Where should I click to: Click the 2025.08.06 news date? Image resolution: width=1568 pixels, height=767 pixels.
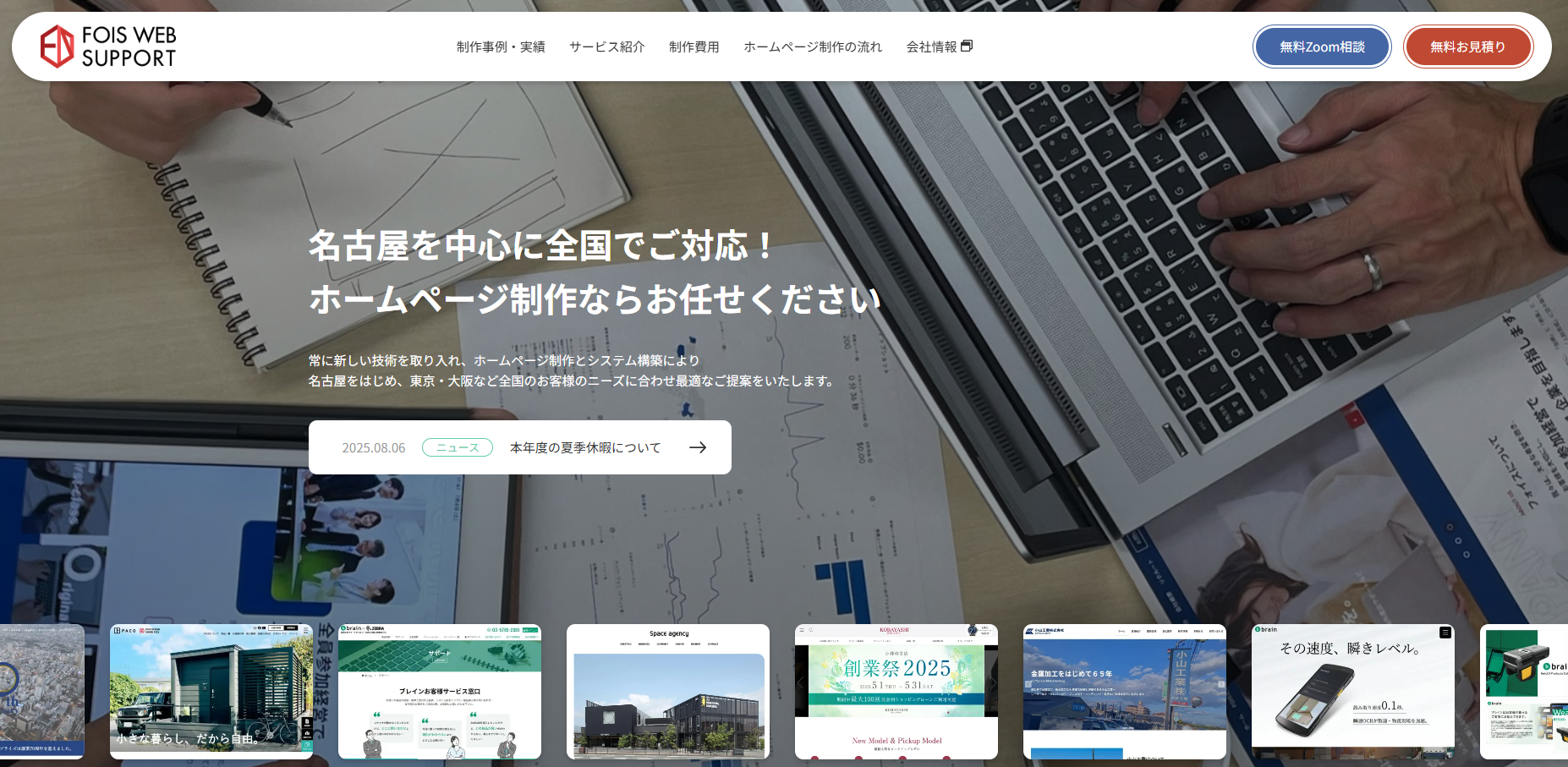point(373,448)
